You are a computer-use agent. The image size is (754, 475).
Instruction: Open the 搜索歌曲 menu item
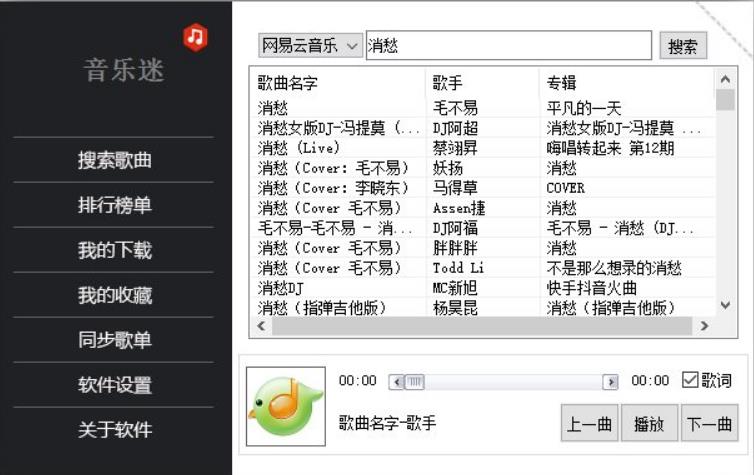[114, 160]
